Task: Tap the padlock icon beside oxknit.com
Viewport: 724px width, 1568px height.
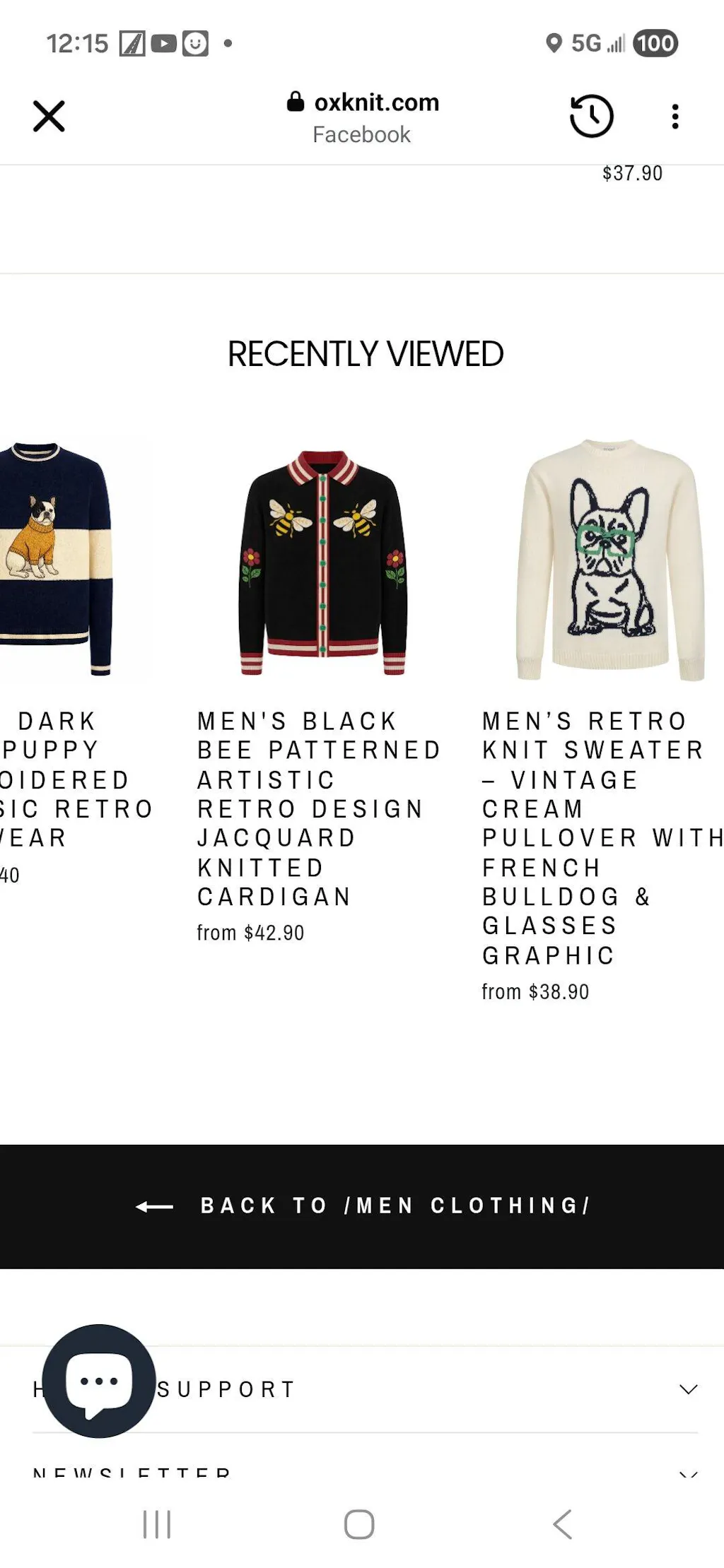Action: 295,102
